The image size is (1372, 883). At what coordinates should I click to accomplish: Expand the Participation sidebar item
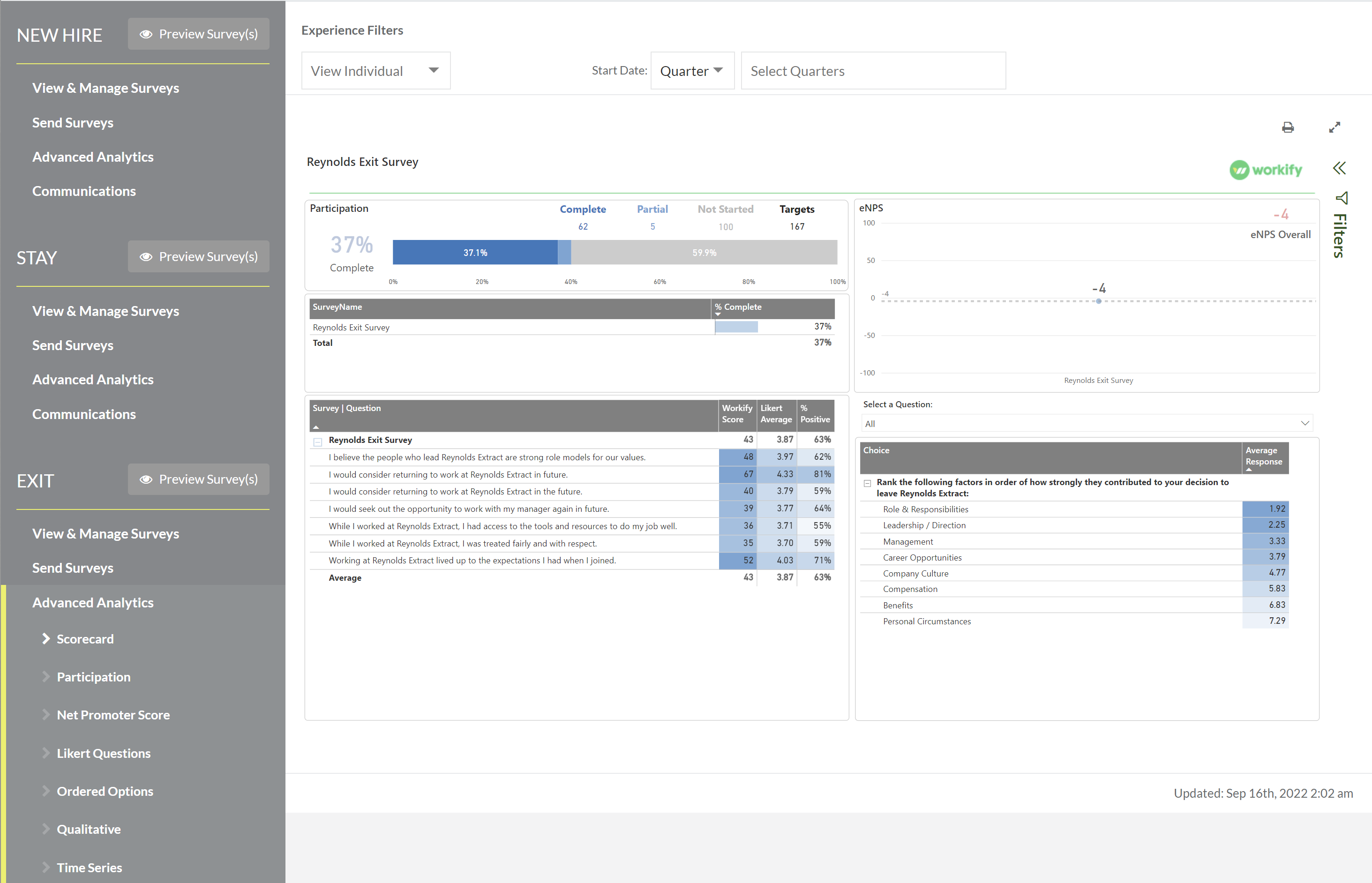click(46, 677)
